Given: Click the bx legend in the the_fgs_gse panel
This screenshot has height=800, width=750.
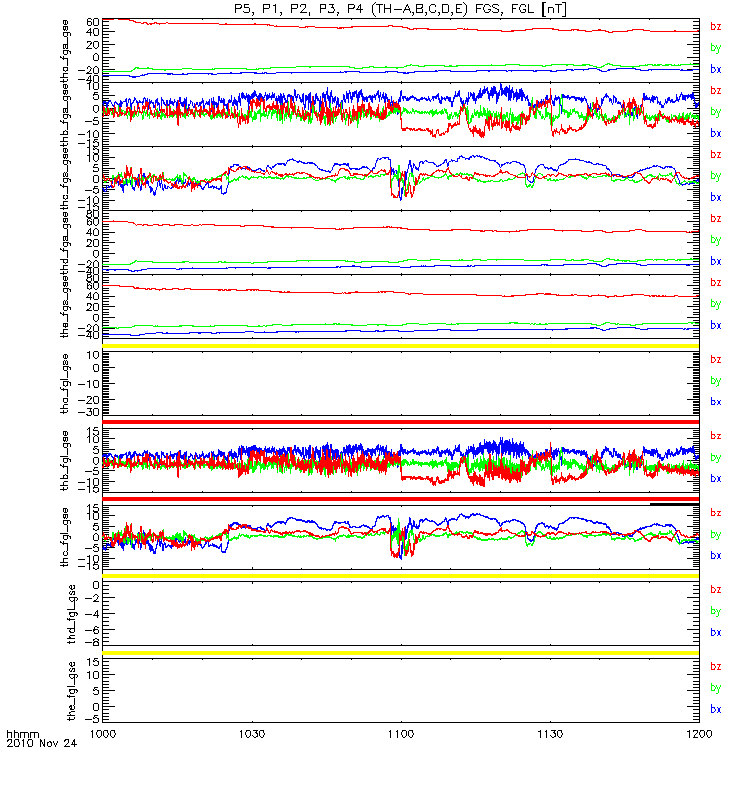Looking at the screenshot, I should tap(716, 325).
